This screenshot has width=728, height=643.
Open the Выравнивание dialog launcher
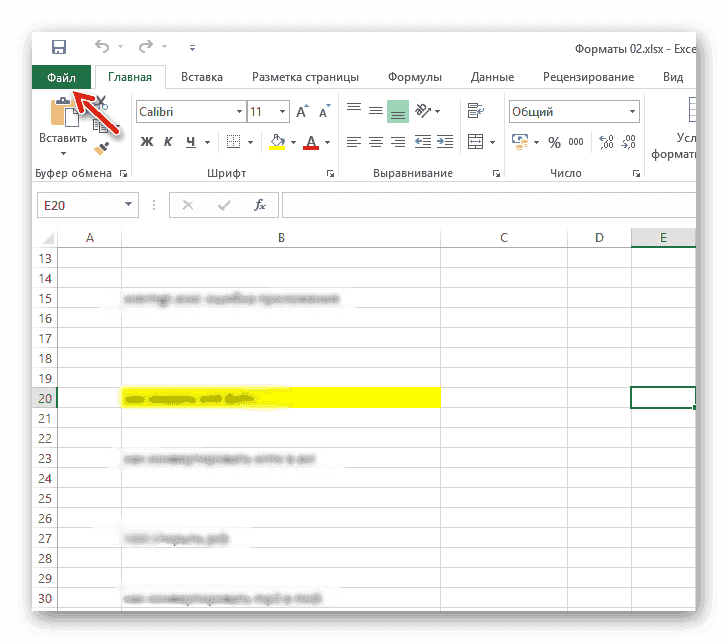(496, 174)
